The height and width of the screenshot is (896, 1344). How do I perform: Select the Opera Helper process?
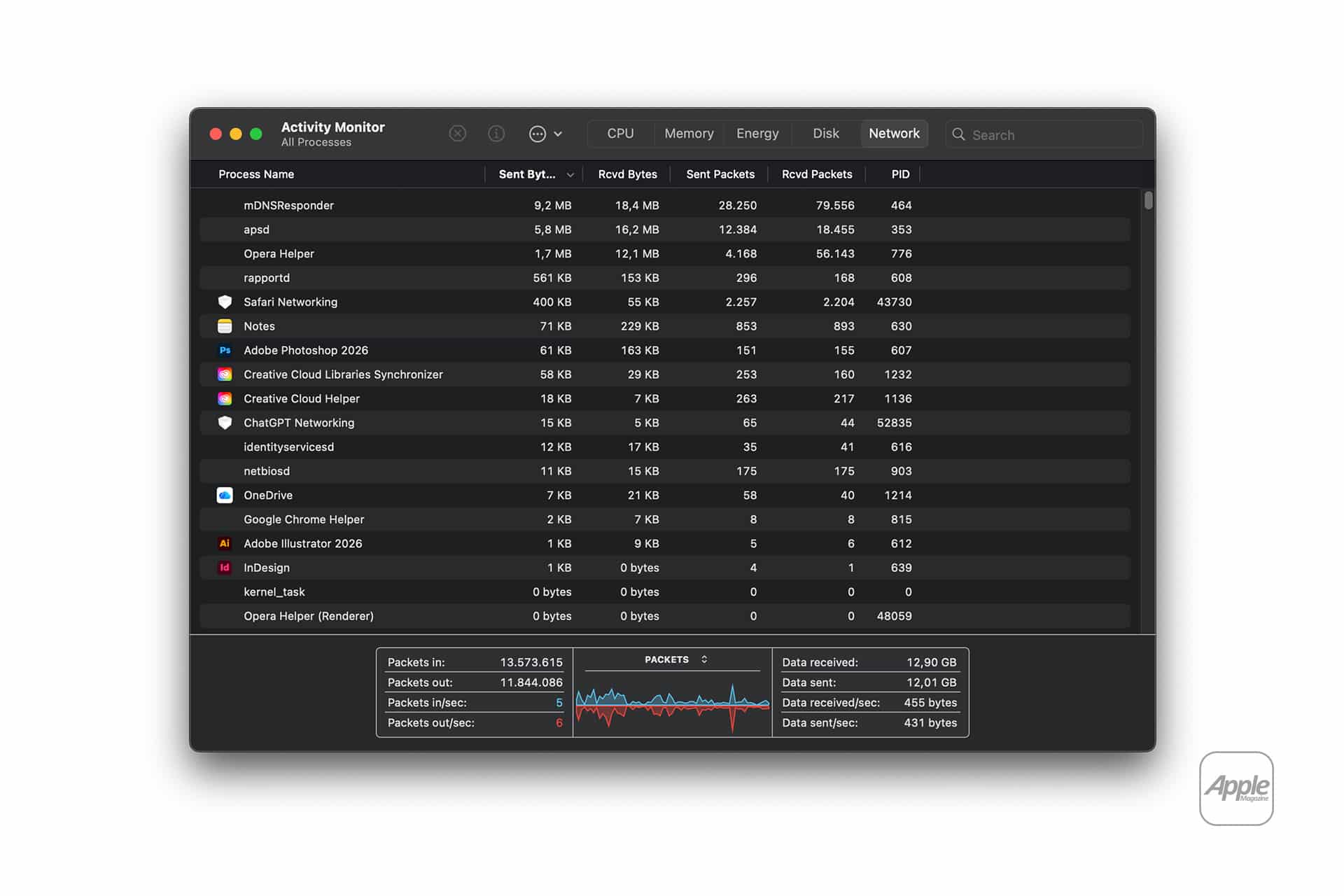point(279,253)
